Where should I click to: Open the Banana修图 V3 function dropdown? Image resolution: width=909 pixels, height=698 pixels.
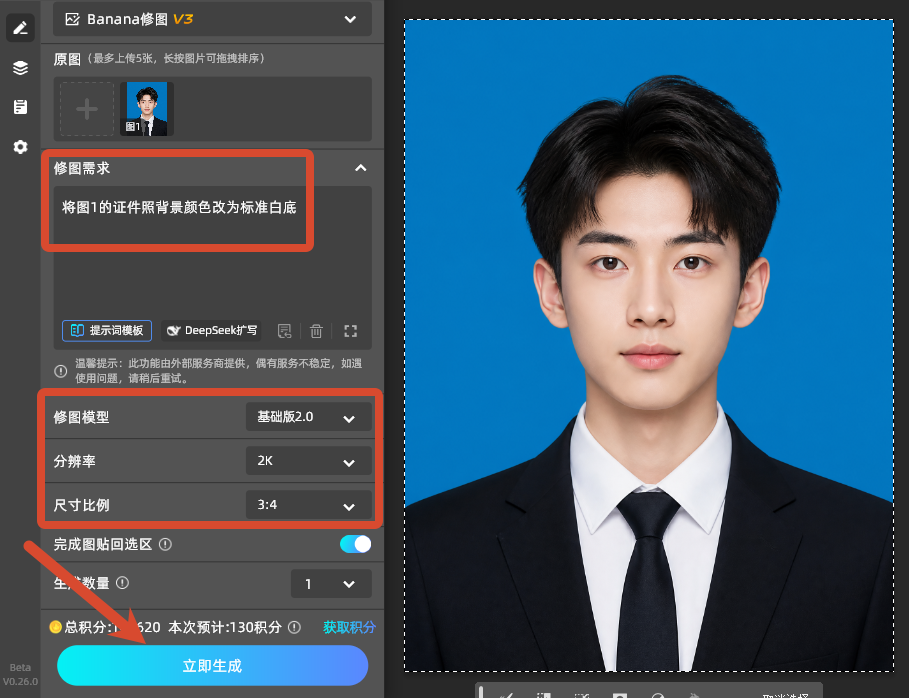point(212,19)
